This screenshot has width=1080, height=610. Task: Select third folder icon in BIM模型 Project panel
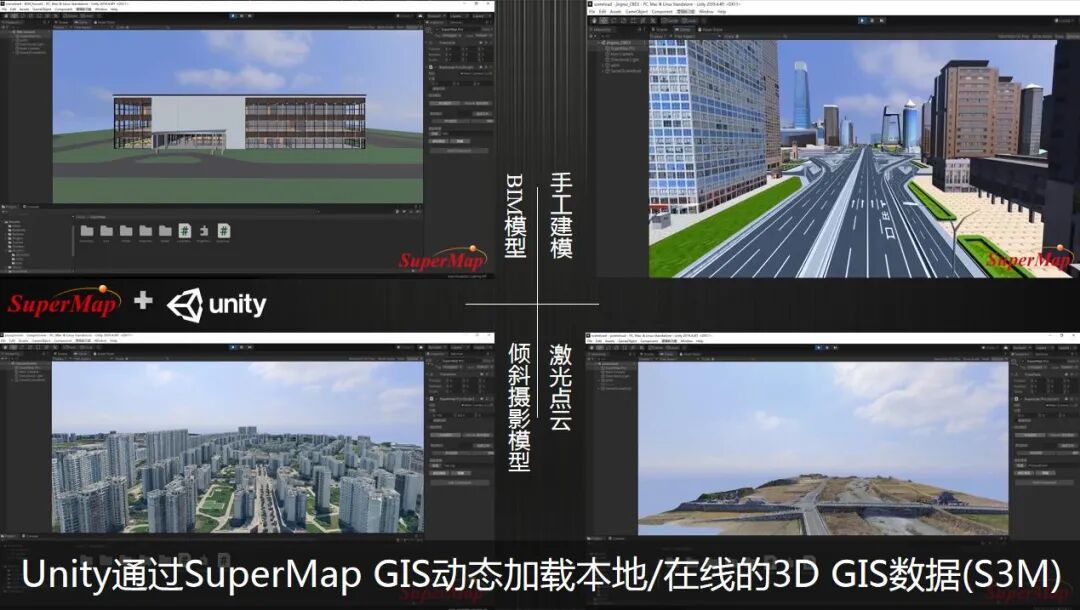click(126, 231)
